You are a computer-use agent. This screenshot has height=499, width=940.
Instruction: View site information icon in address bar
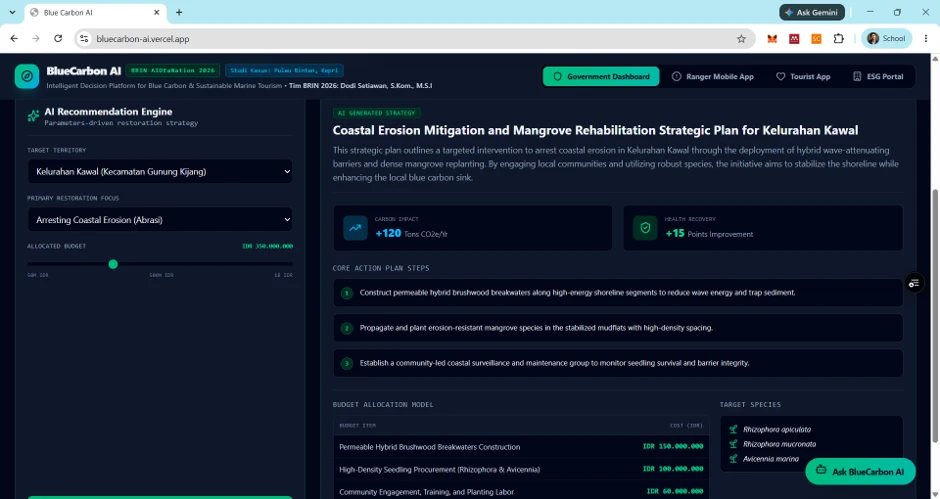point(85,38)
